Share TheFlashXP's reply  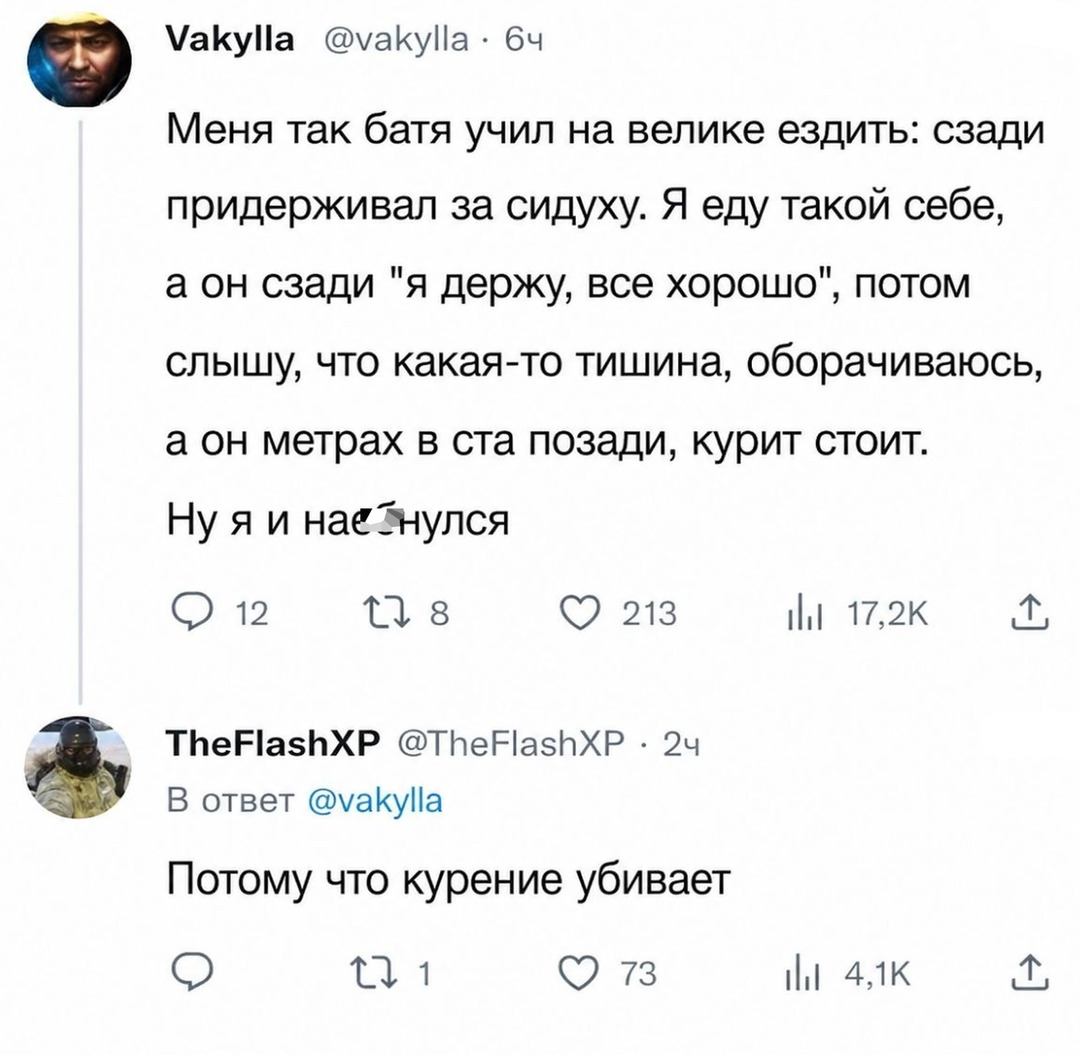[x=1029, y=971]
